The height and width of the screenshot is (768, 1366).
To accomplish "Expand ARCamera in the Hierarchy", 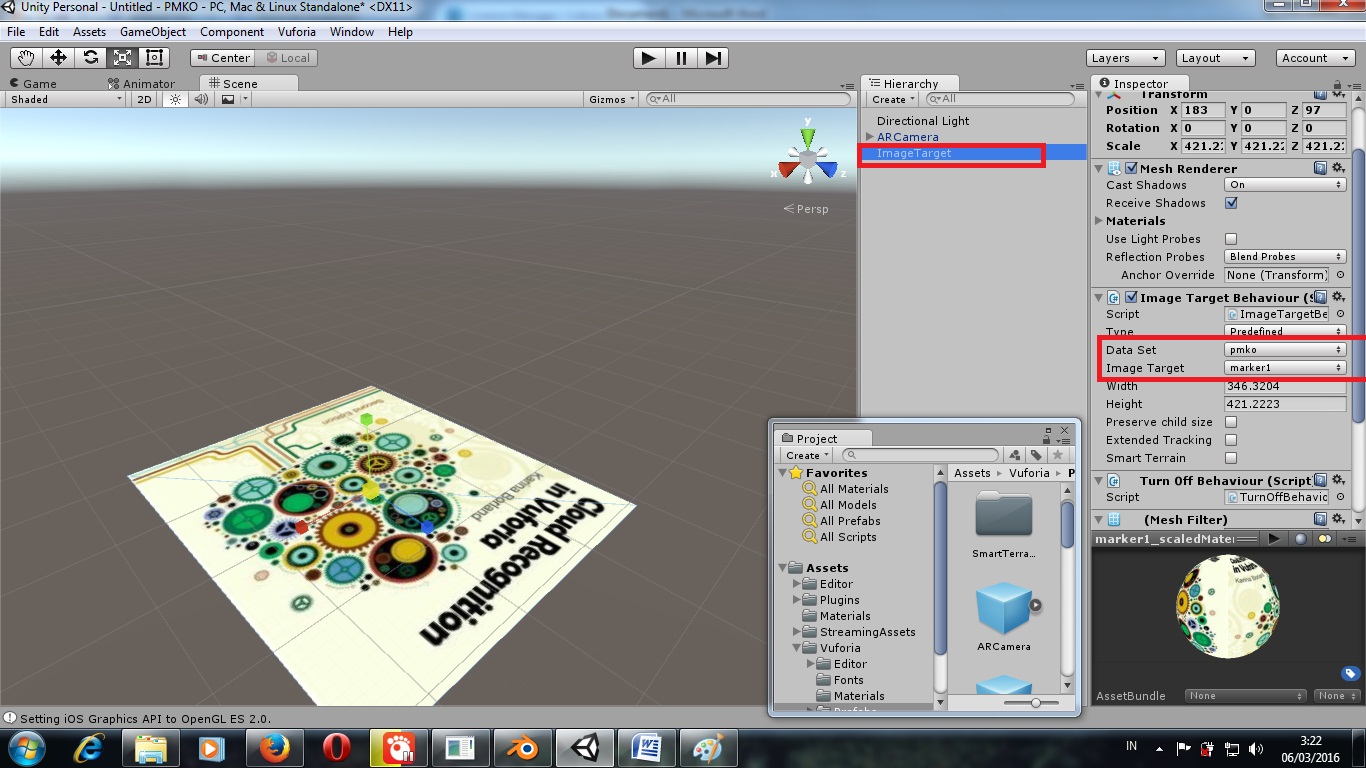I will (870, 137).
